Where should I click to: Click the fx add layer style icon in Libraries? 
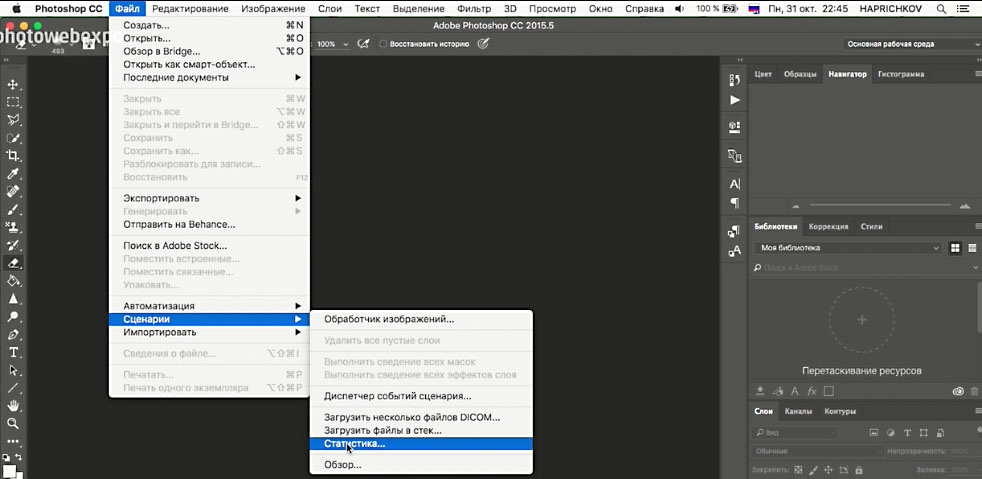coord(812,391)
